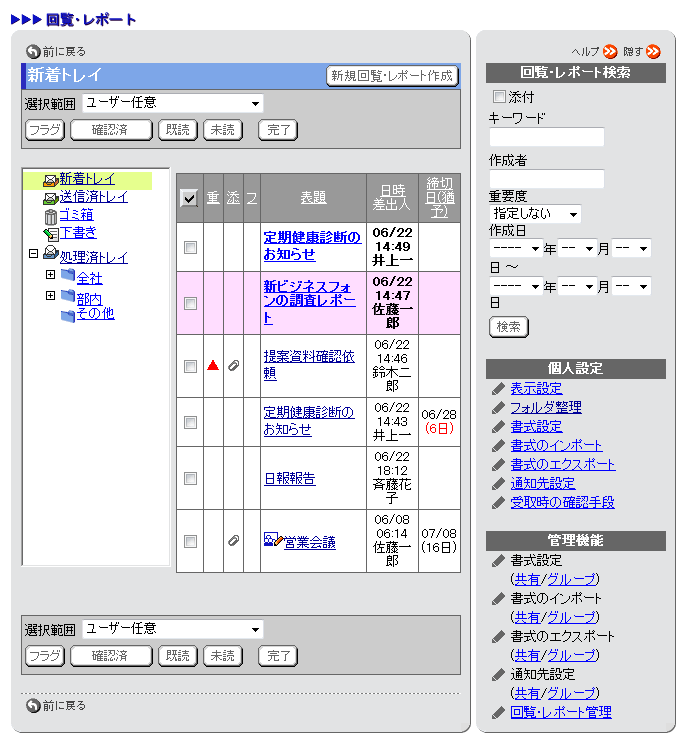686x744 pixels.
Task: Click 新規回覧・レポート作成 button
Action: 392,76
